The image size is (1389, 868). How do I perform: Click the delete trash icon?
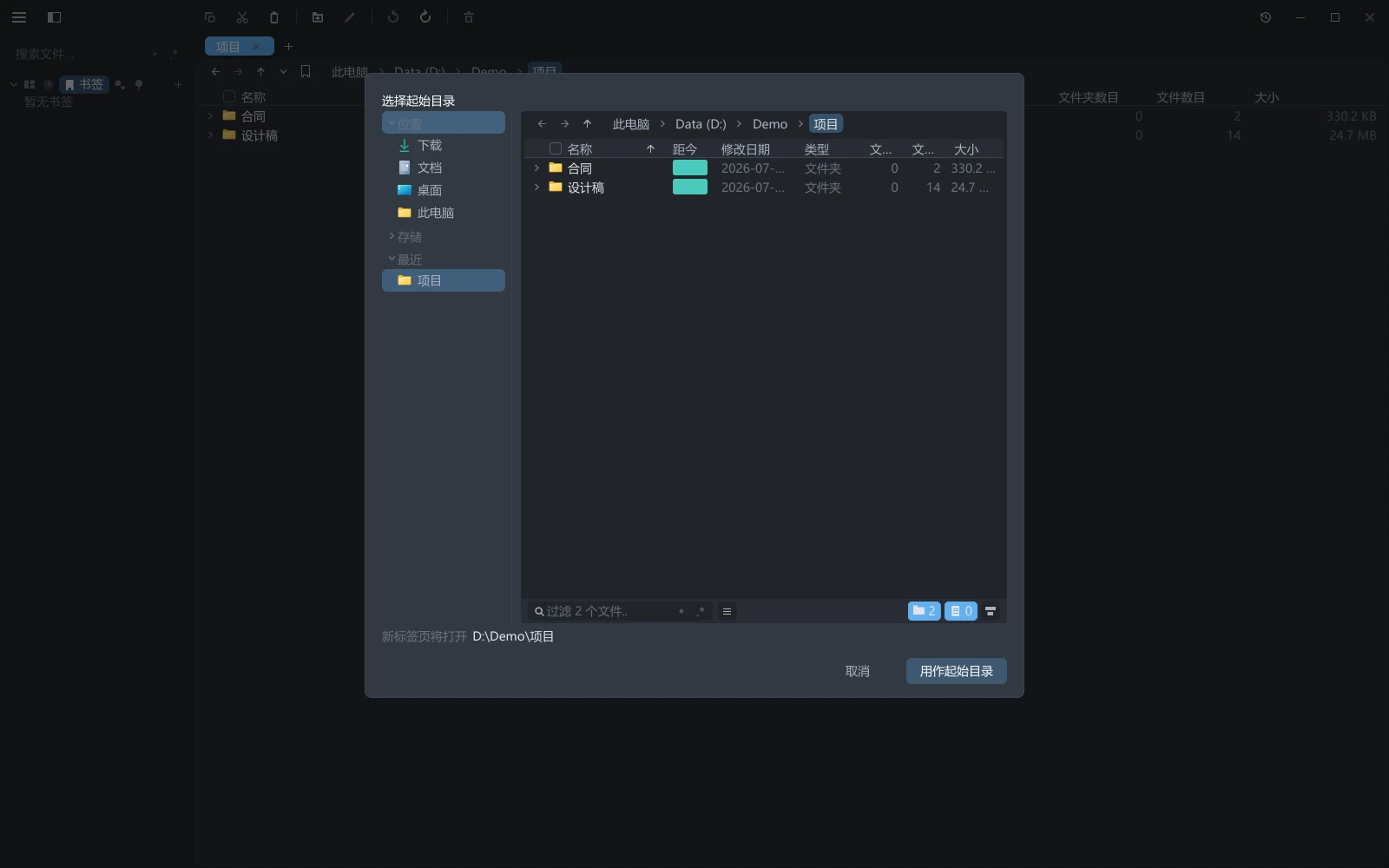(x=469, y=17)
